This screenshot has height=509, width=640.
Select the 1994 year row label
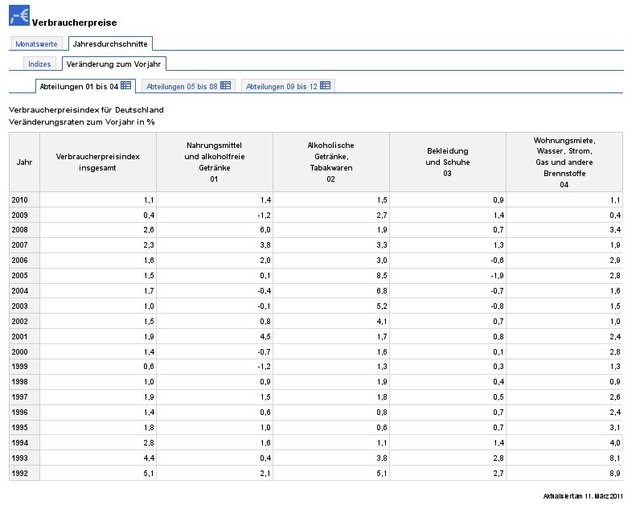coord(20,443)
